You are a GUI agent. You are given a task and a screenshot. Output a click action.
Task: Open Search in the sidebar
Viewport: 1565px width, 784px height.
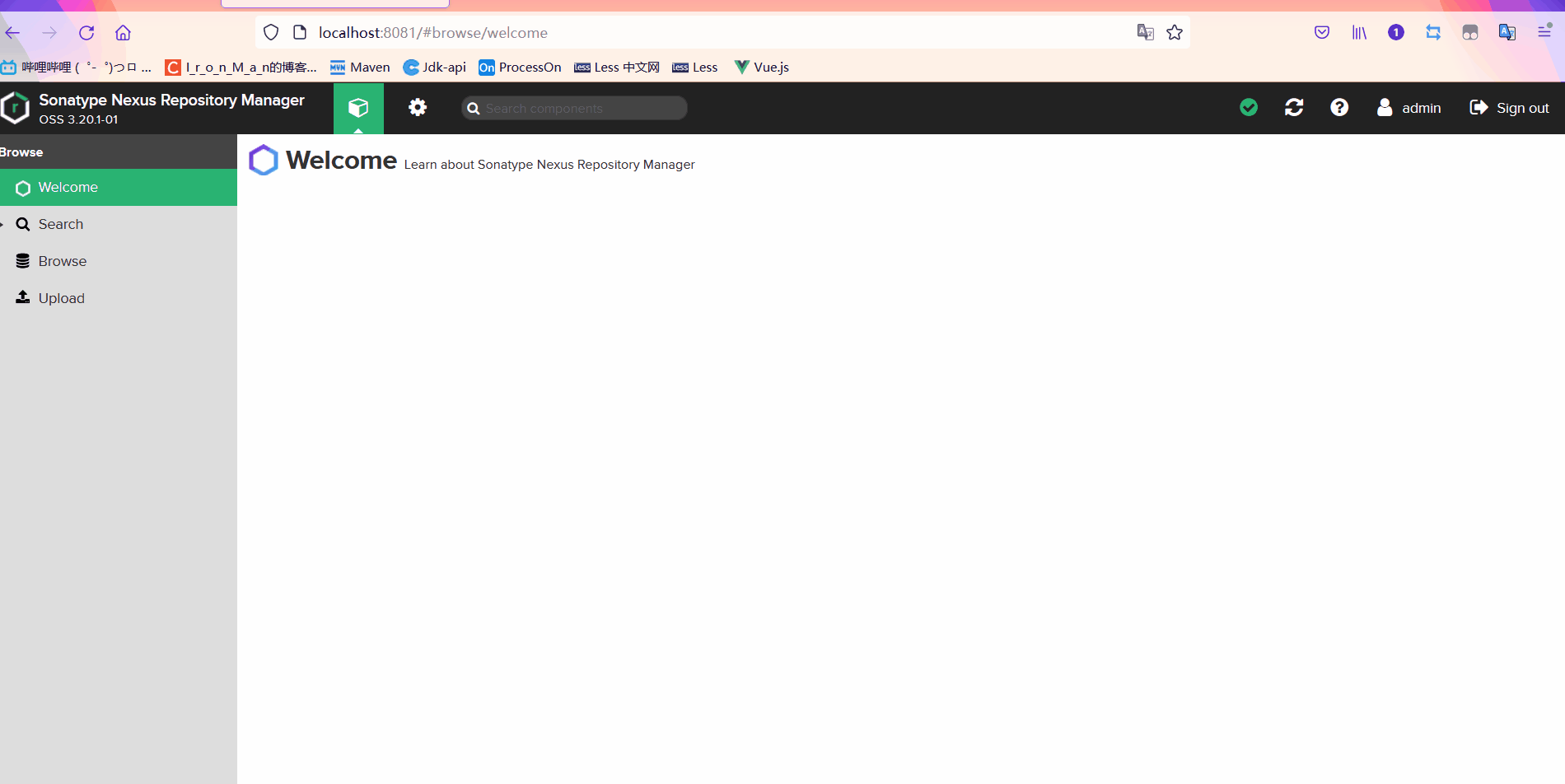pyautogui.click(x=119, y=224)
